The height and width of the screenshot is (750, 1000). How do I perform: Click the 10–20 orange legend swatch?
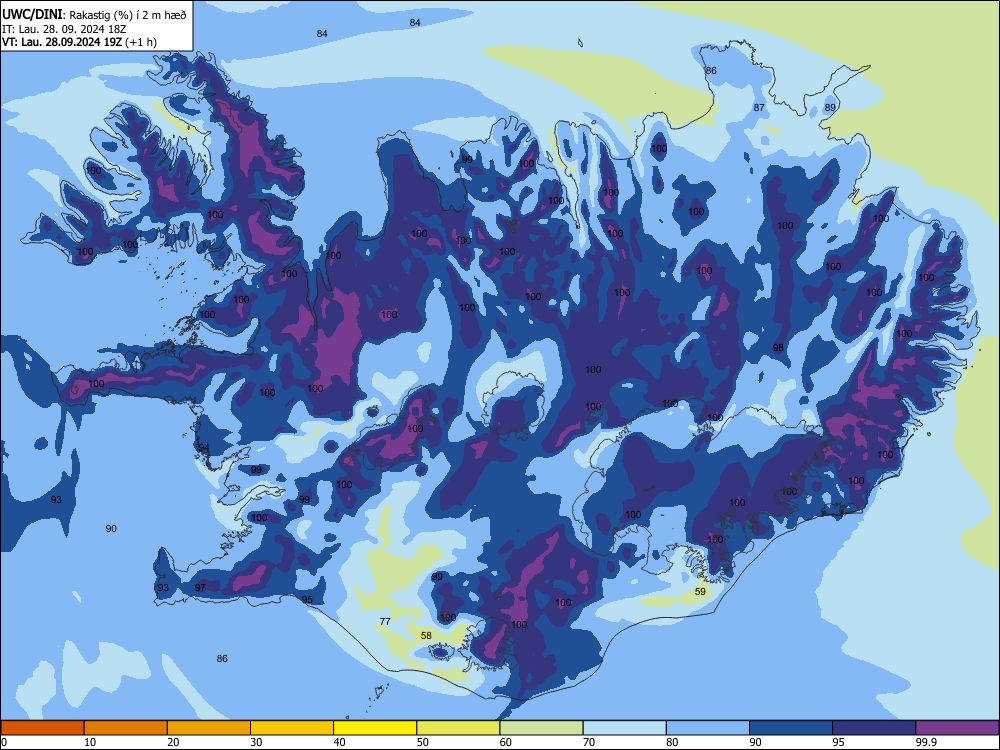tap(126, 728)
